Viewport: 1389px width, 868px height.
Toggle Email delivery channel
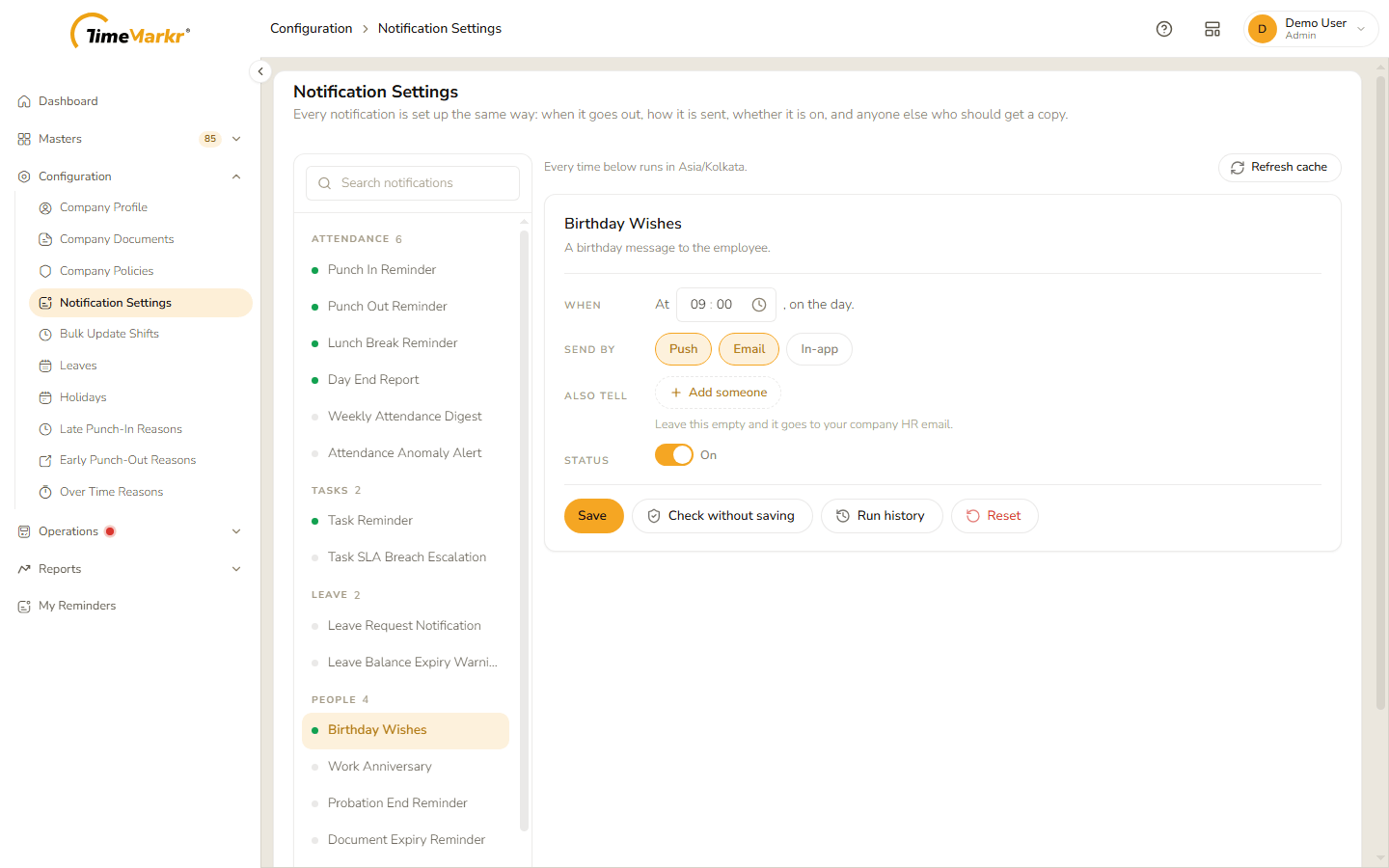(x=749, y=349)
